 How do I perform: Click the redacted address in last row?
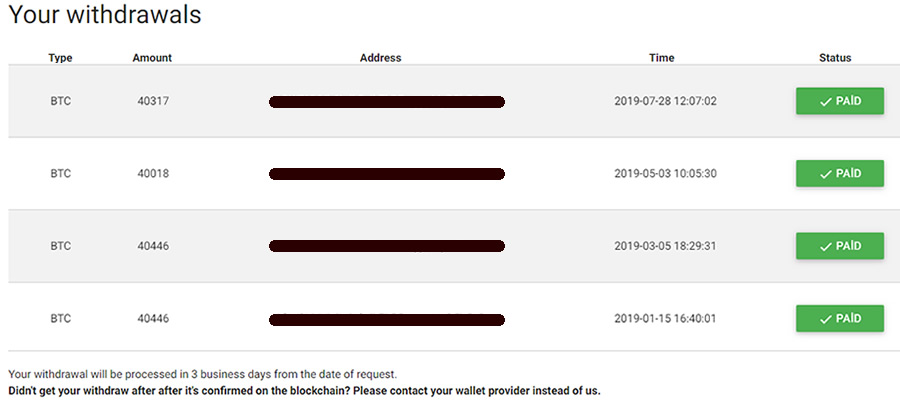pos(387,320)
